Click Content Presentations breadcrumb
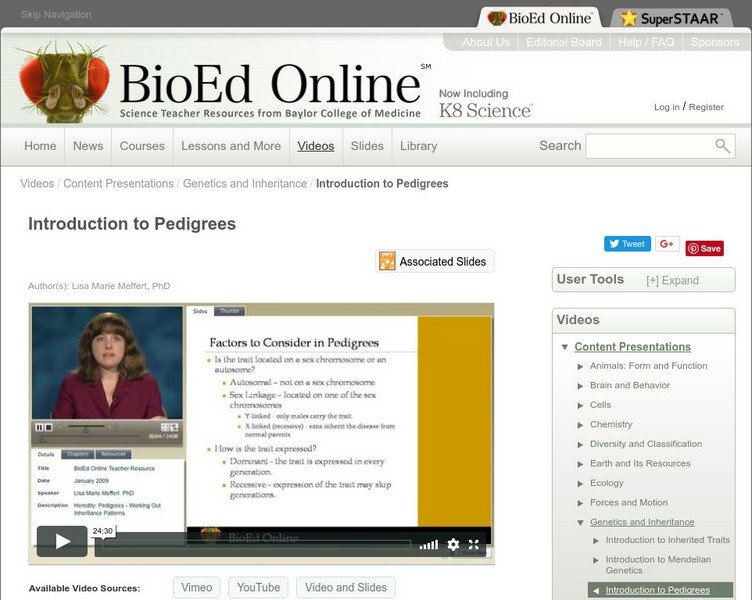The width and height of the screenshot is (752, 600). [118, 183]
